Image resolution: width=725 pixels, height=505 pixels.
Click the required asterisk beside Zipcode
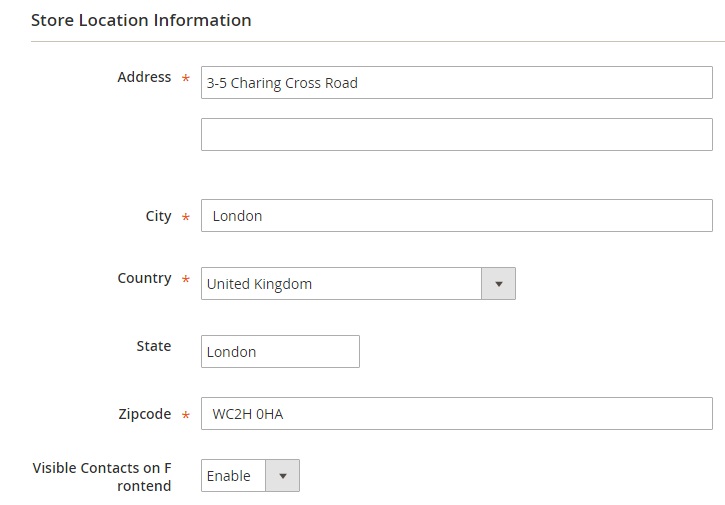click(185, 415)
